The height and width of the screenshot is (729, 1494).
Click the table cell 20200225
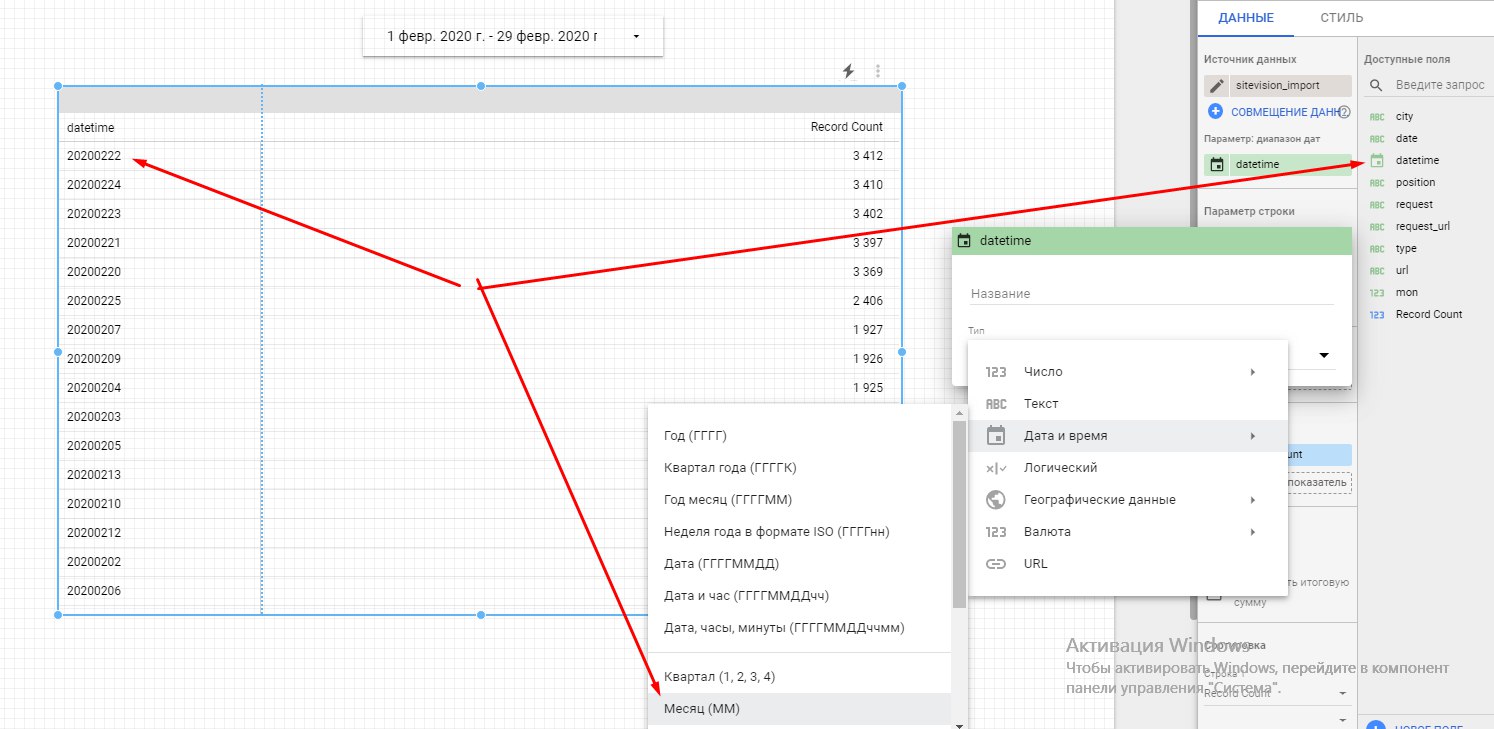tap(94, 301)
